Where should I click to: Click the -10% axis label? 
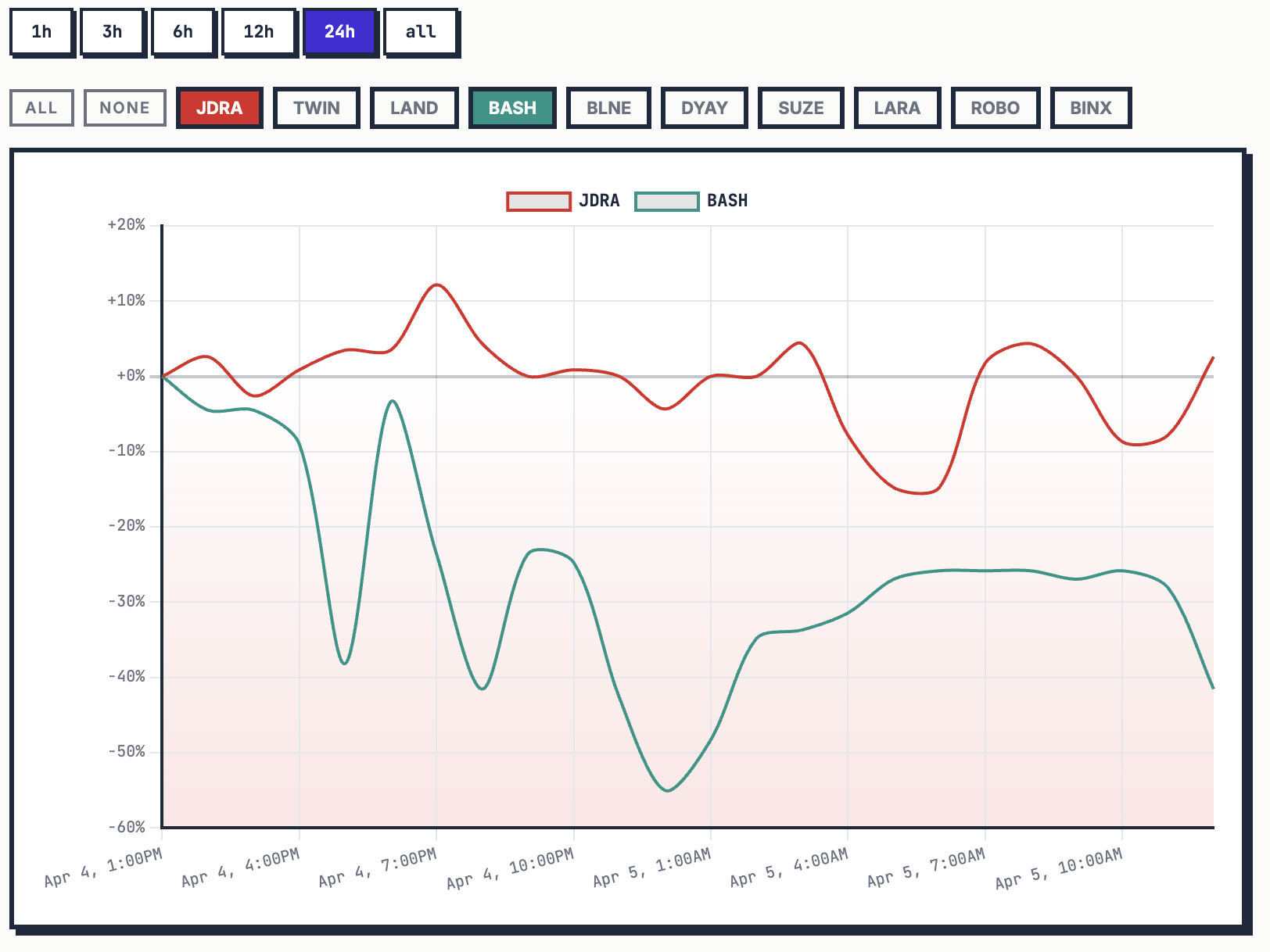(127, 451)
